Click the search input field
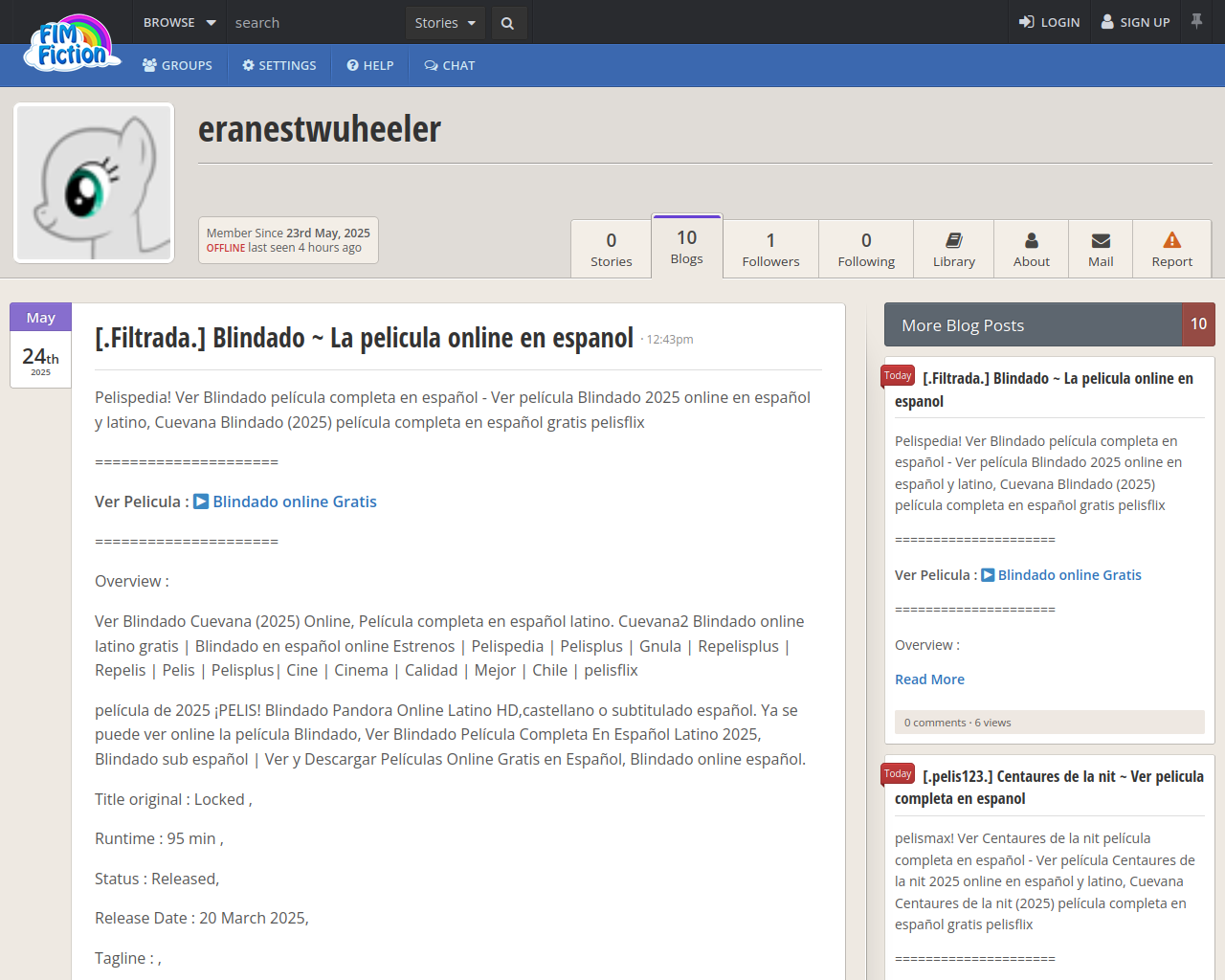 (x=316, y=23)
